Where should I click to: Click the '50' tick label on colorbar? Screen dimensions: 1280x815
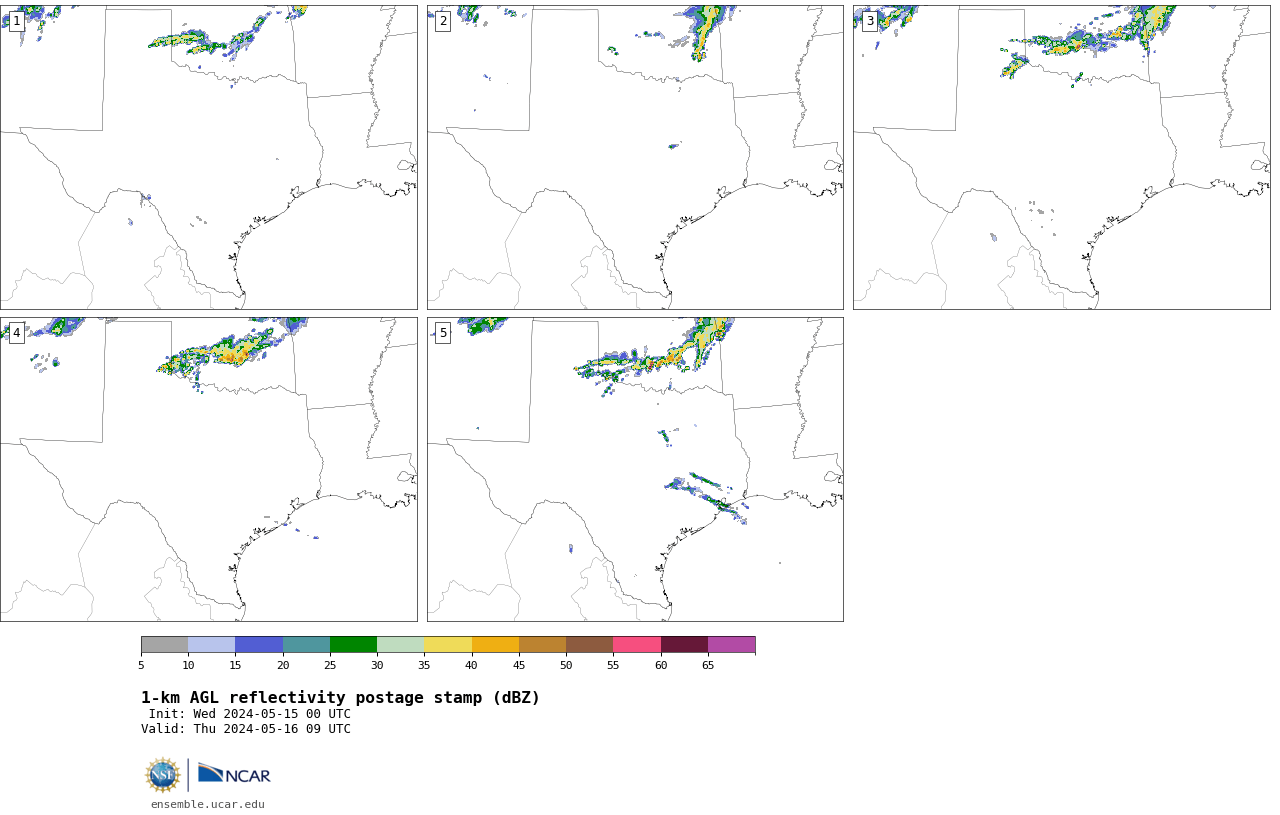pyautogui.click(x=566, y=665)
